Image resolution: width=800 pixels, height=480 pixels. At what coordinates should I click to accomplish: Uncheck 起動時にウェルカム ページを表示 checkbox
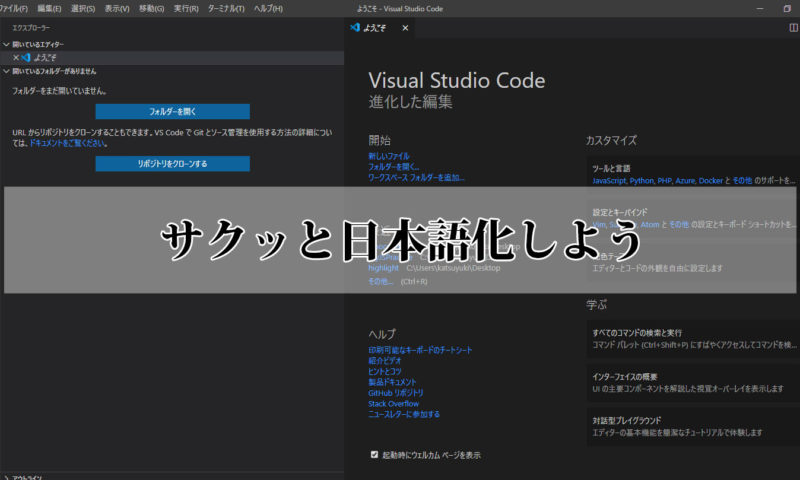point(374,454)
